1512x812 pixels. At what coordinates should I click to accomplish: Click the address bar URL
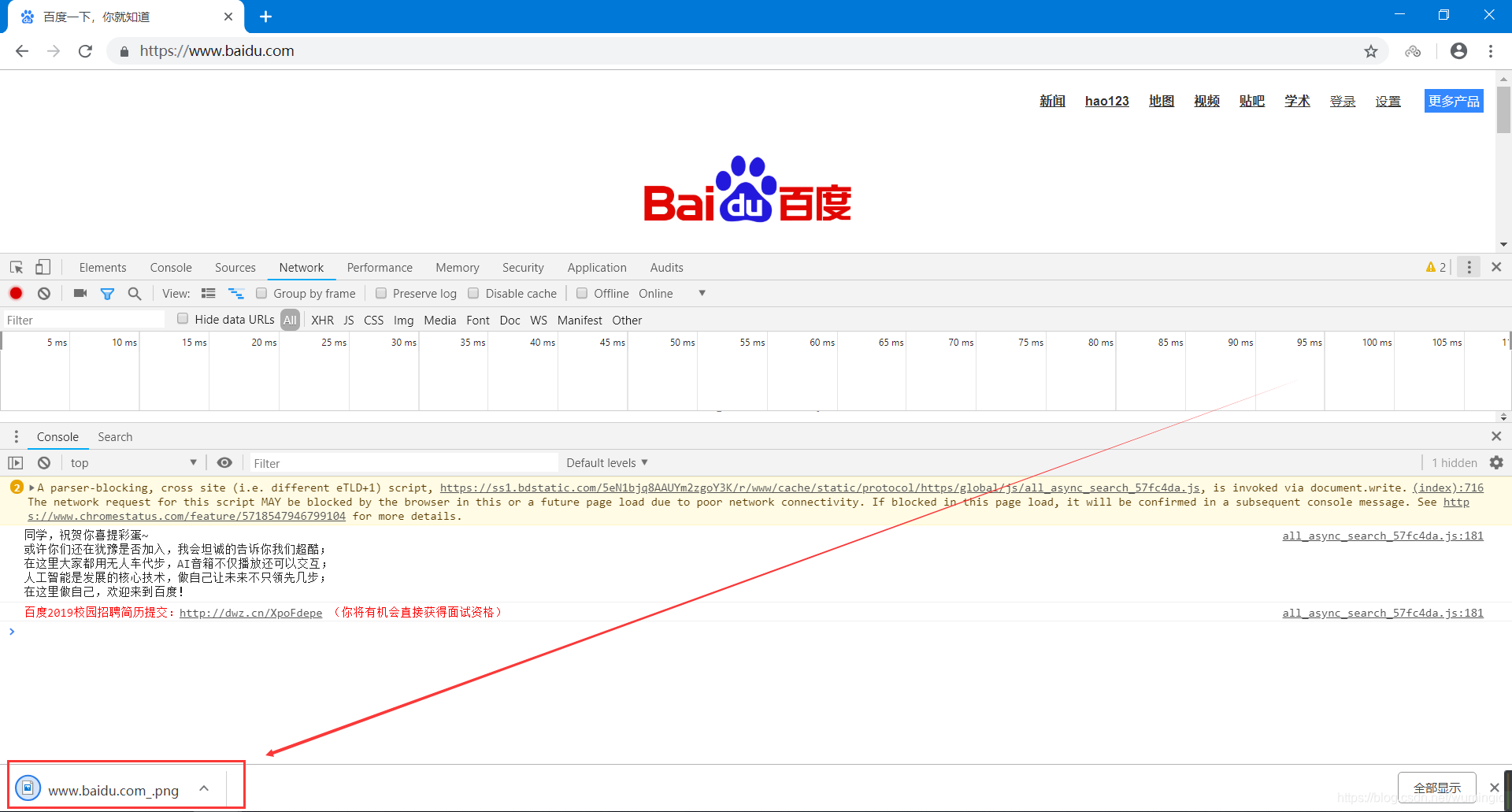(217, 51)
